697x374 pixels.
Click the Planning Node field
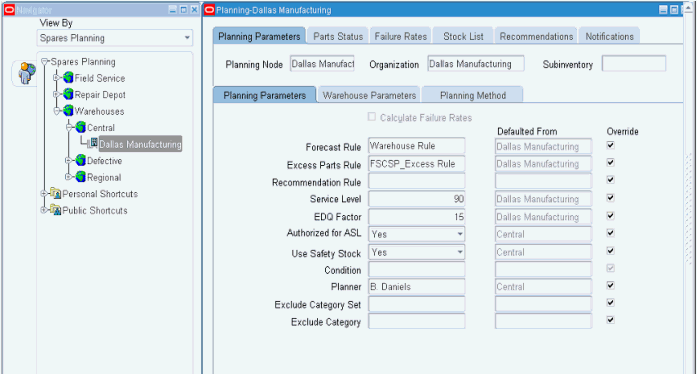pyautogui.click(x=323, y=64)
